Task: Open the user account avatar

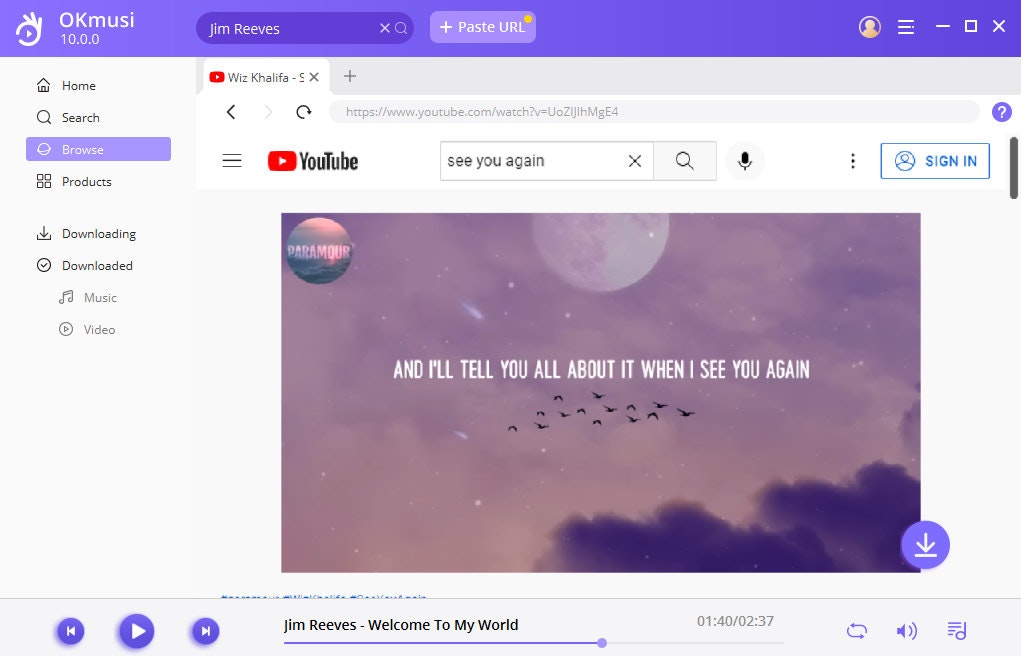Action: pyautogui.click(x=869, y=27)
